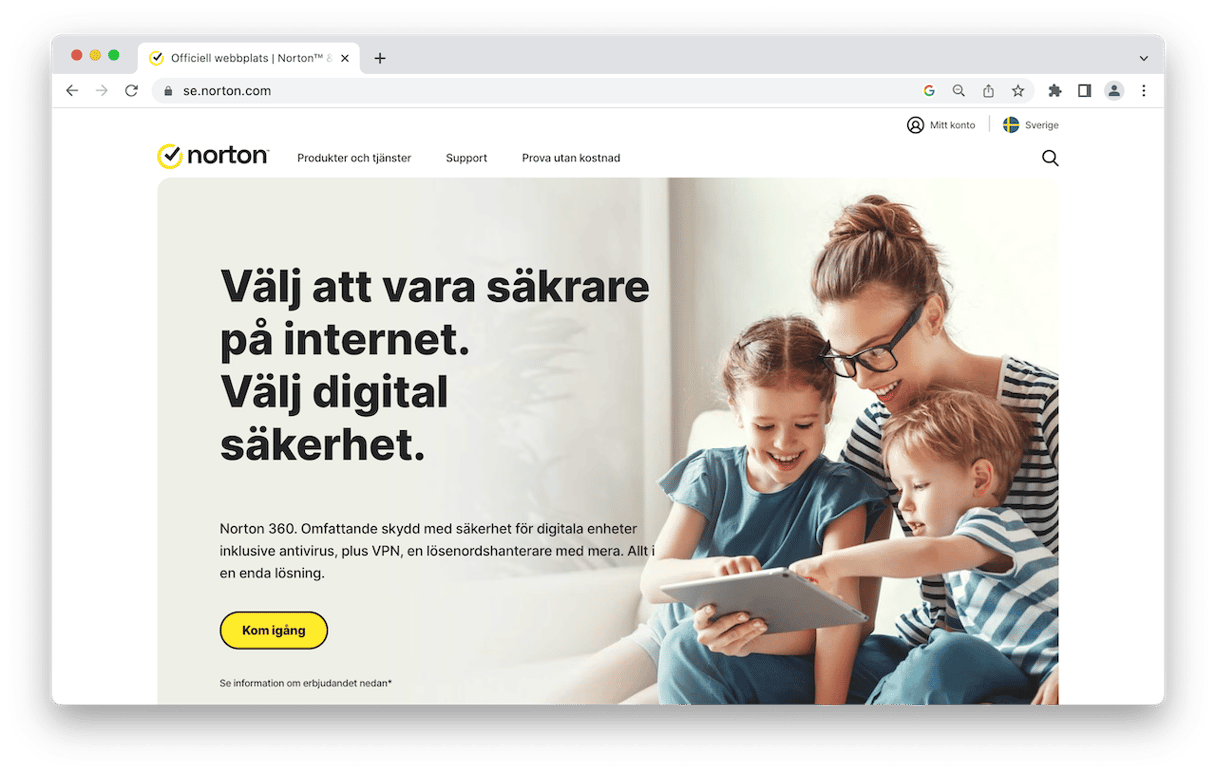Open the Extensions puzzle icon
This screenshot has height=773, width=1216.
point(1054,91)
